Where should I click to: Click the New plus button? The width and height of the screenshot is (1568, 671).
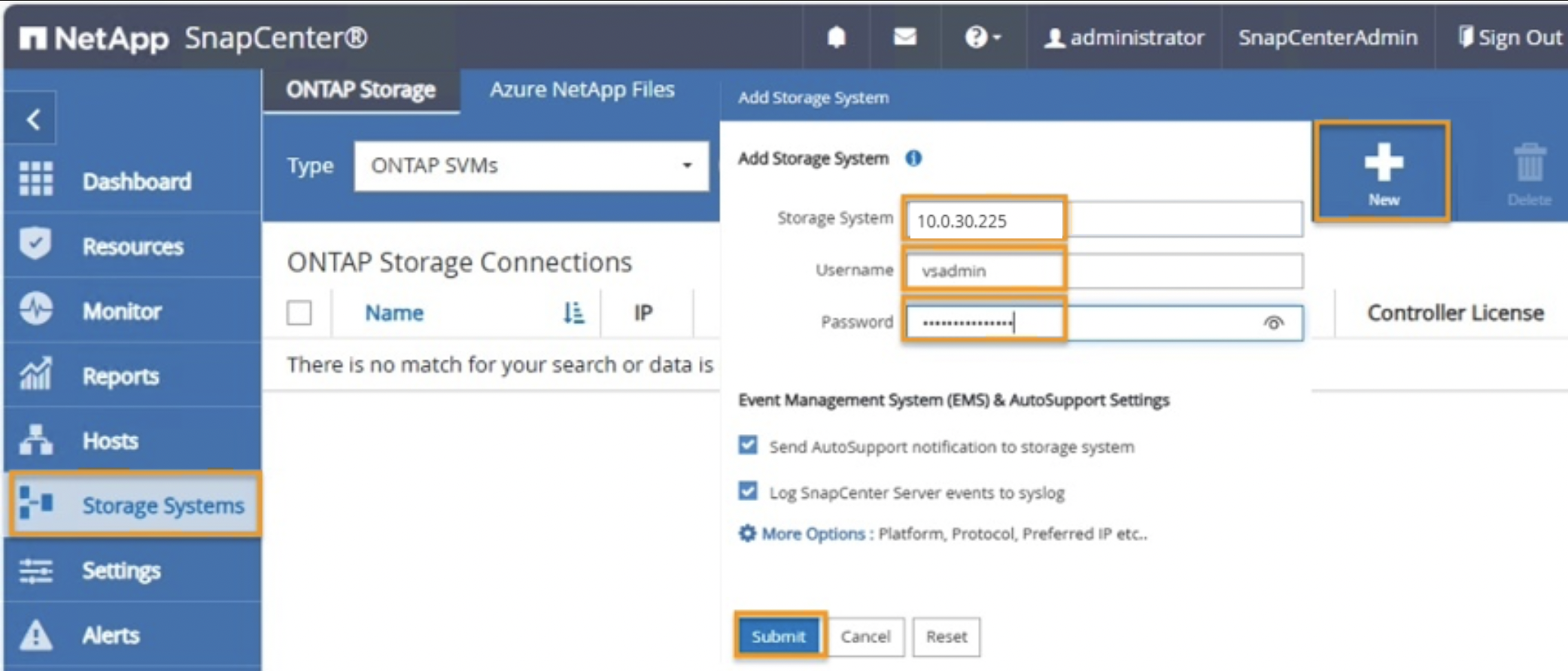(1382, 172)
